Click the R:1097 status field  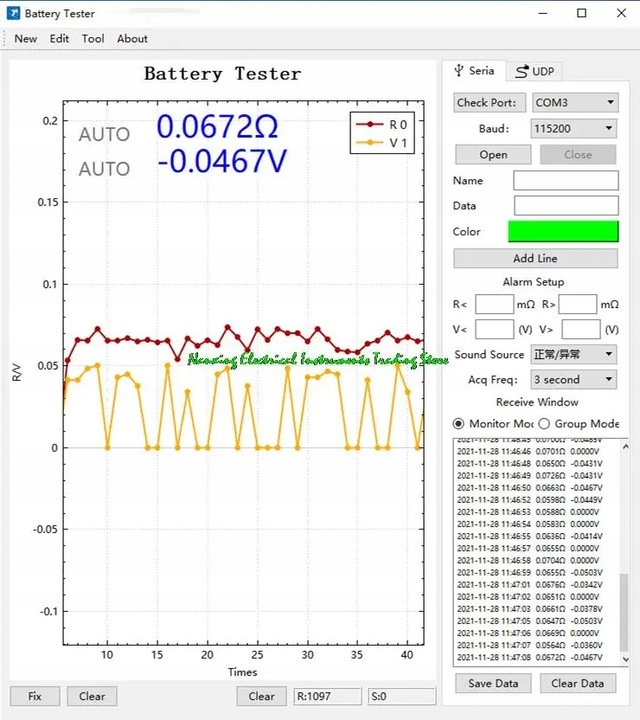point(327,696)
